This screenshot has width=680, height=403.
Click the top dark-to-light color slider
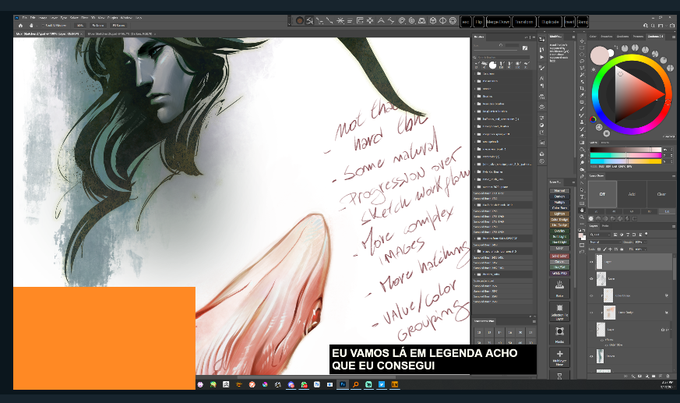(625, 149)
